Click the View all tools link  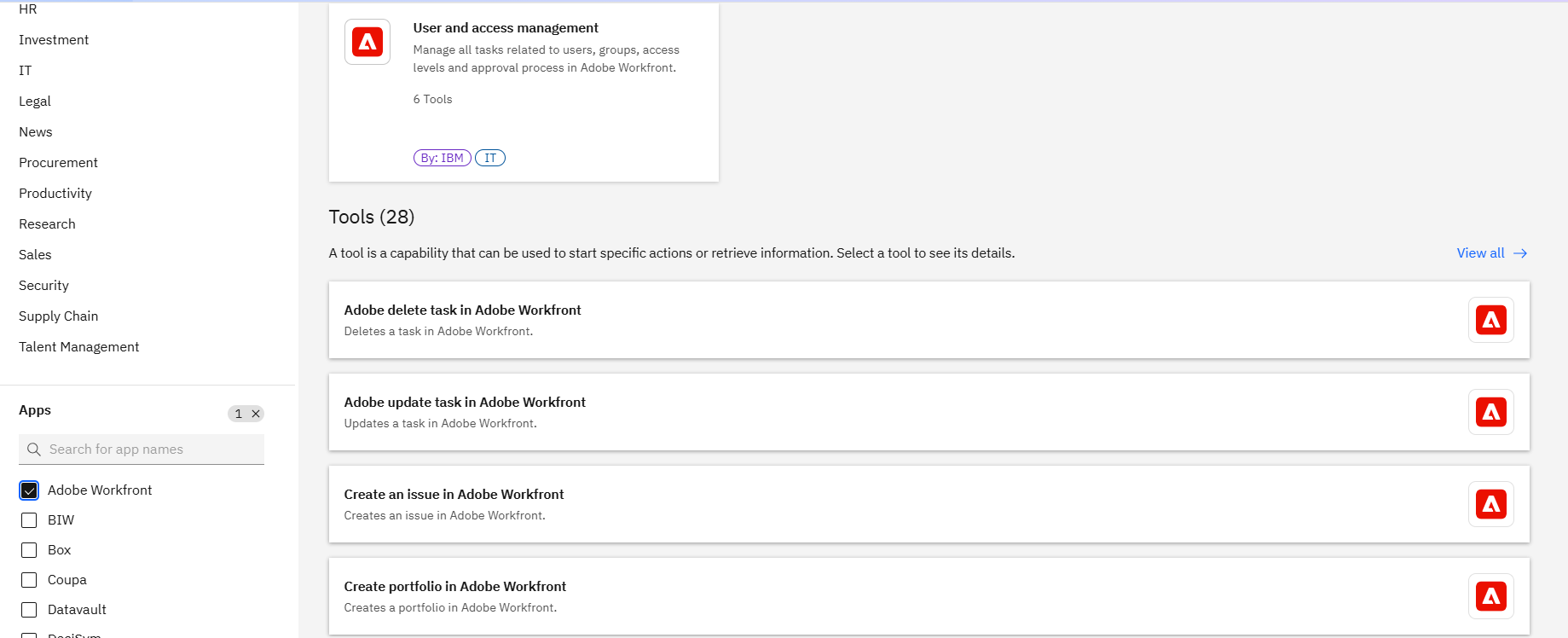coord(1480,253)
